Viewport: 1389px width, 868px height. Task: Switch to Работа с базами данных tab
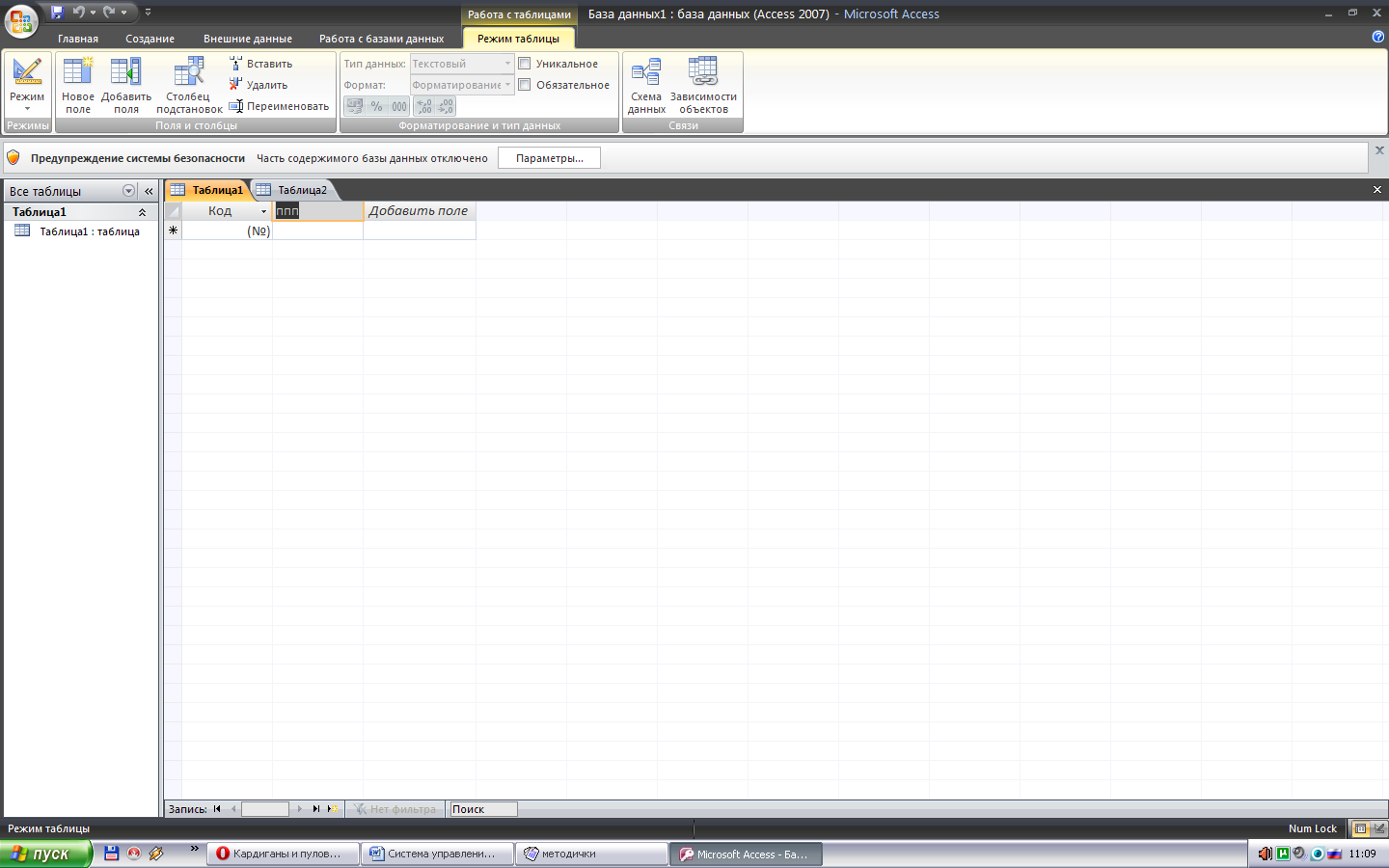coord(382,39)
